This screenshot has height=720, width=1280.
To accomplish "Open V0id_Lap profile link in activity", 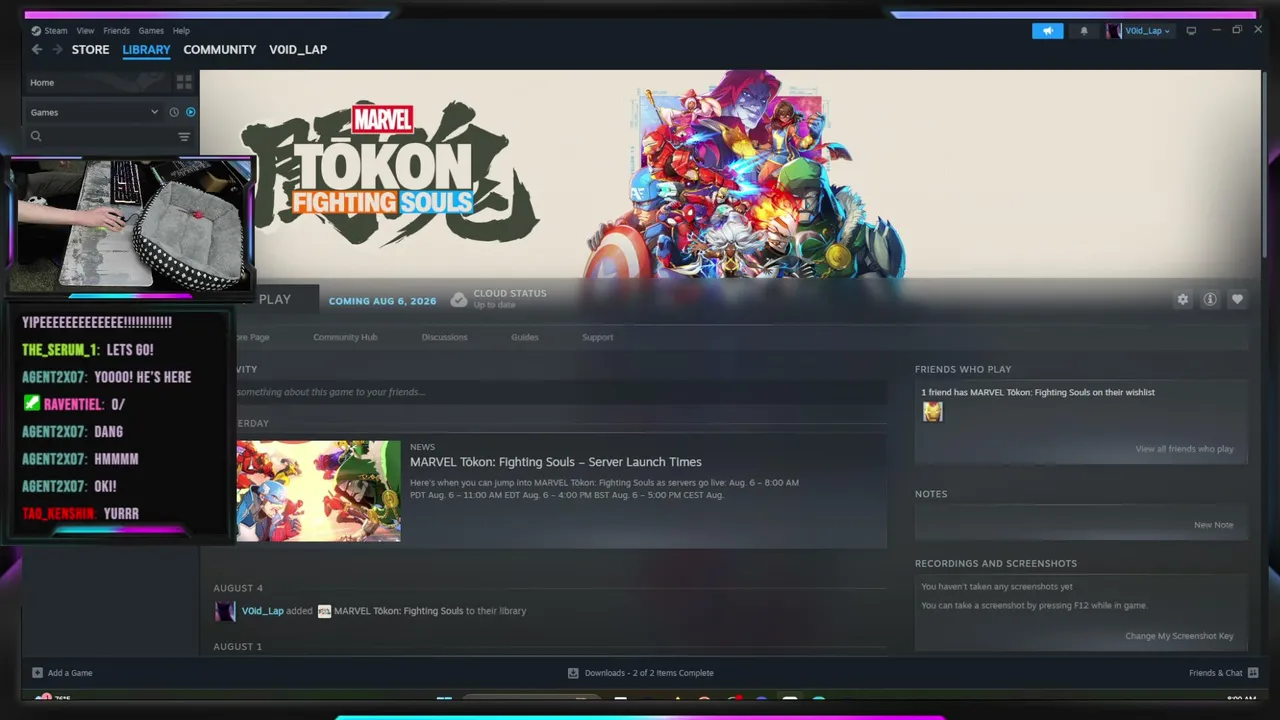I will 262,611.
